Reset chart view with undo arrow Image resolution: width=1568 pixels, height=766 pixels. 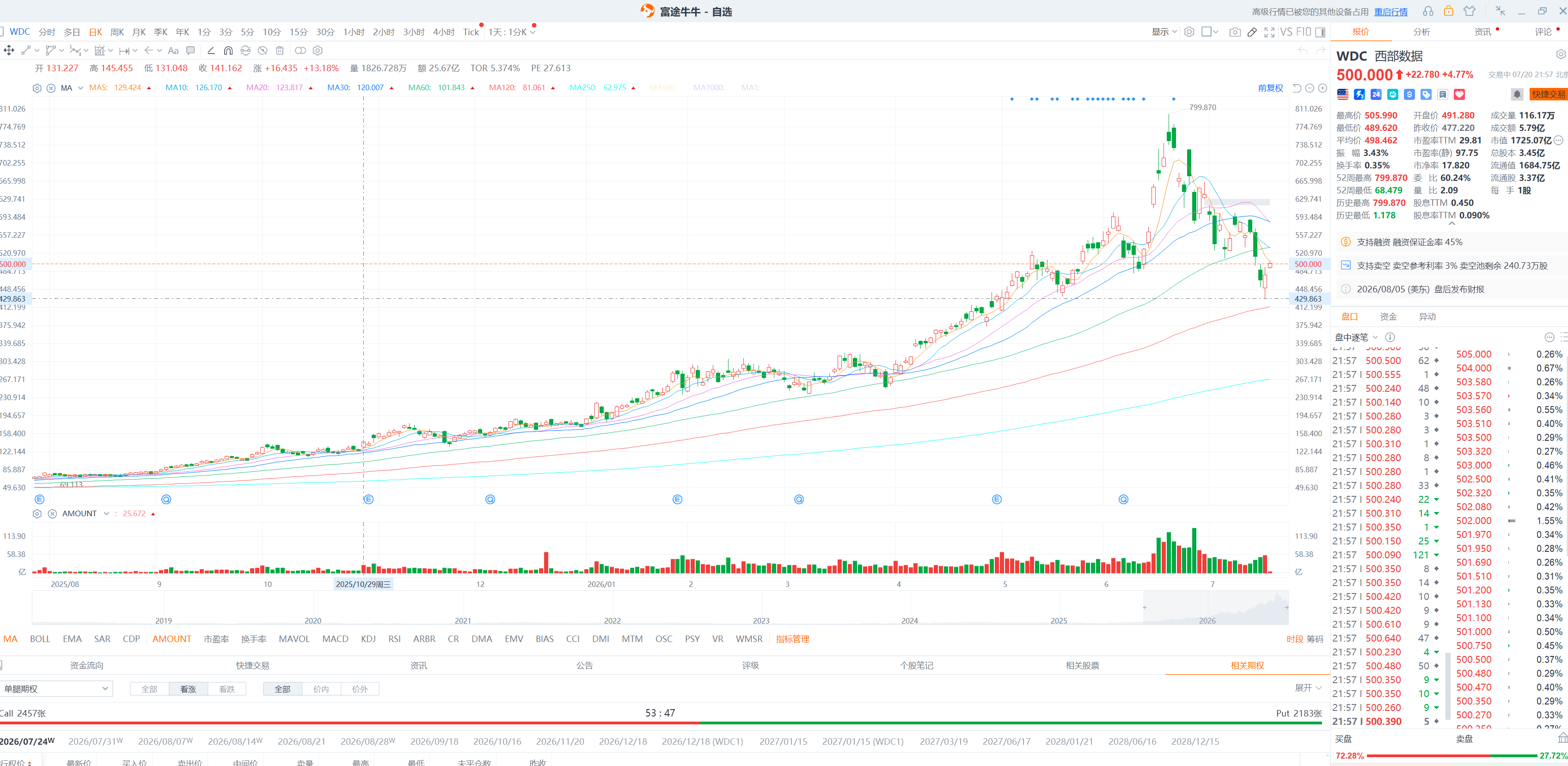[x=1297, y=88]
